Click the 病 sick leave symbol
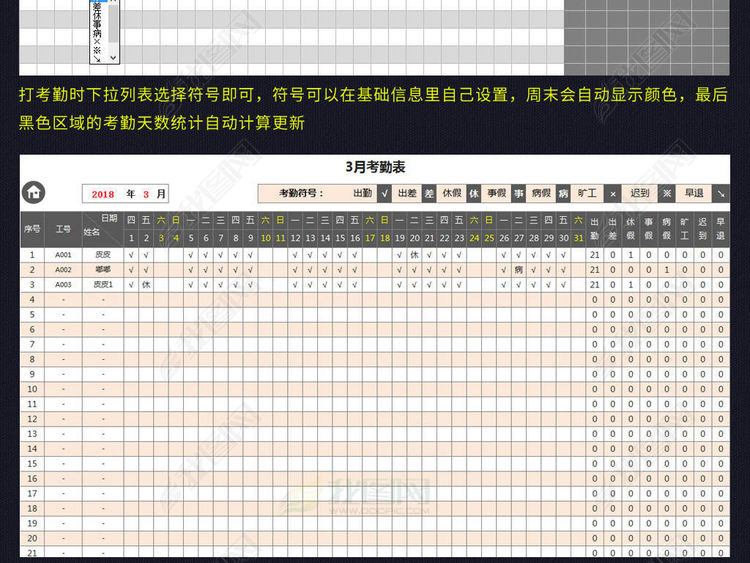The width and height of the screenshot is (750, 563). click(x=563, y=193)
